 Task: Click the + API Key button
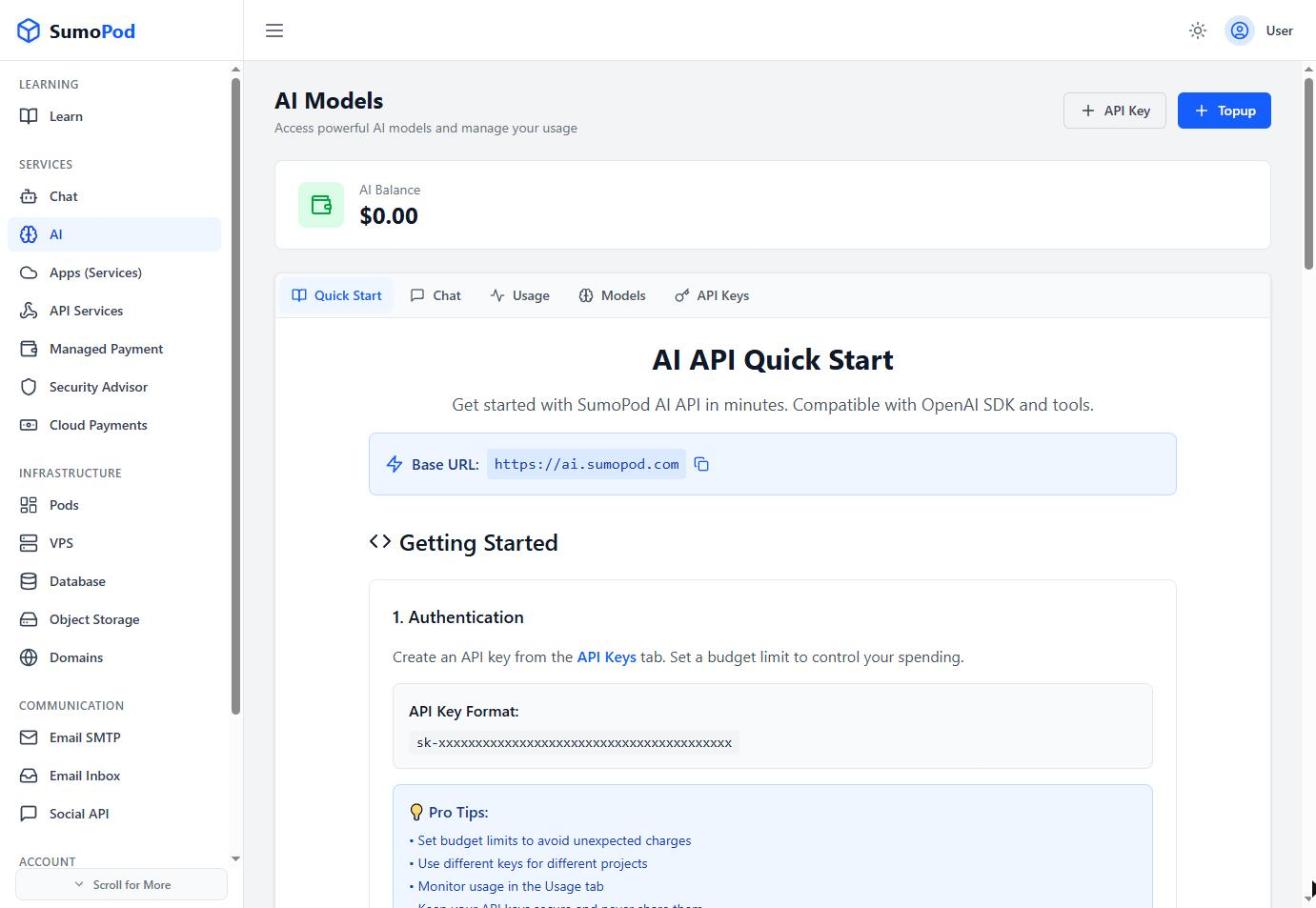pyautogui.click(x=1116, y=110)
